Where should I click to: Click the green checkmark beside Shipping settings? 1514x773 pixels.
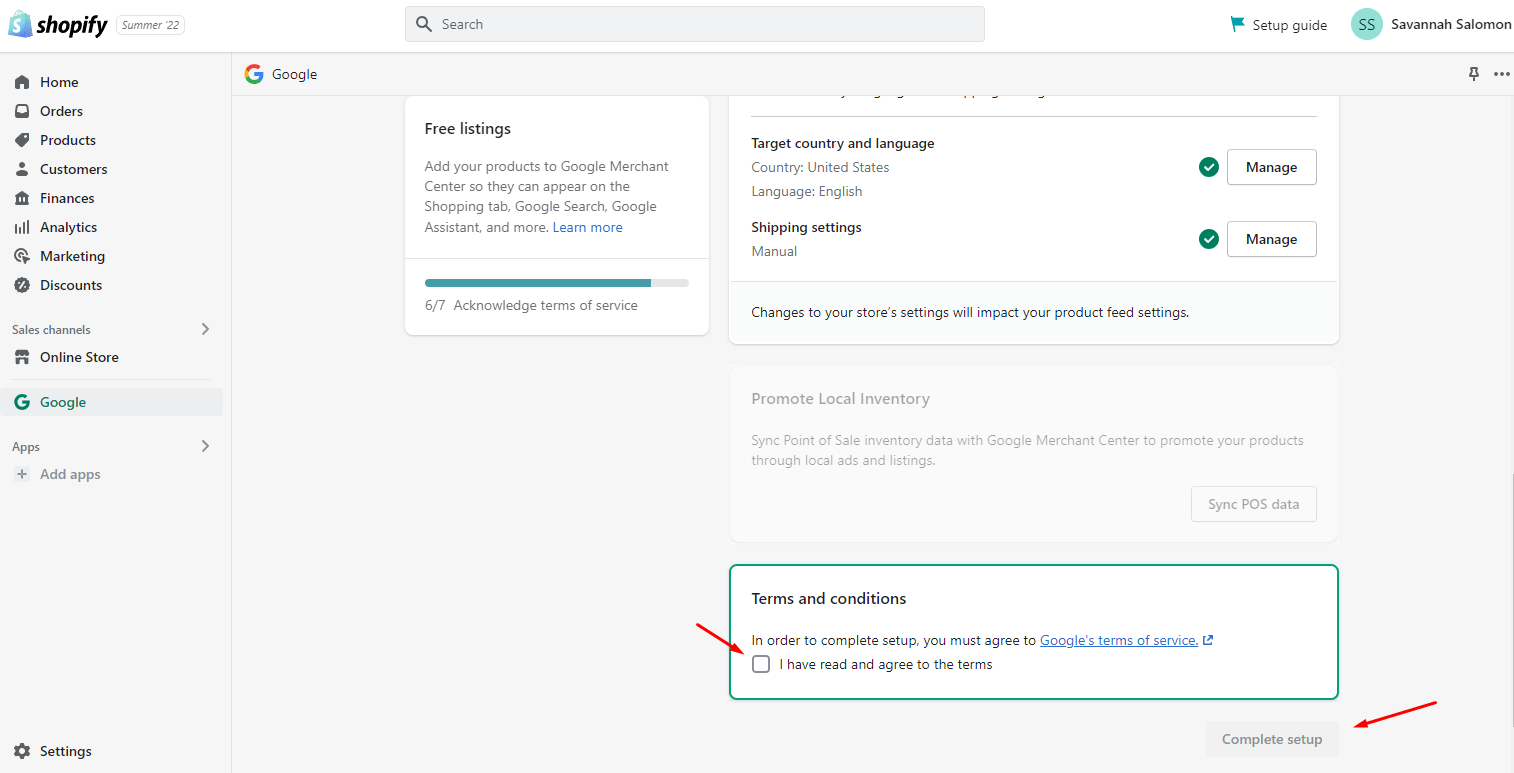(x=1209, y=239)
